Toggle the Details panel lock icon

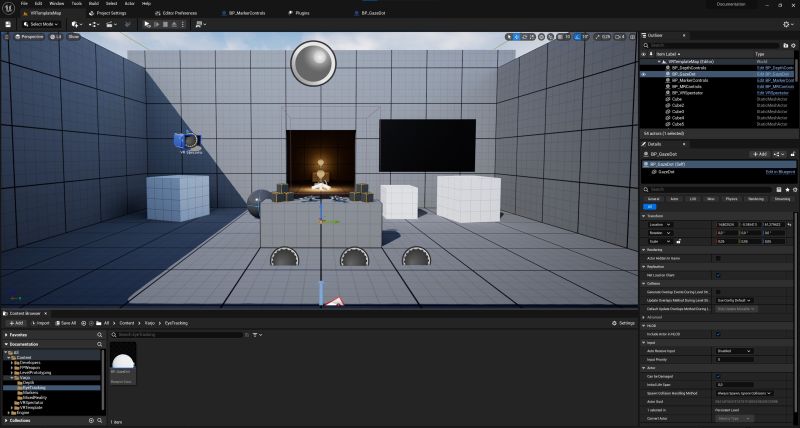pyautogui.click(x=792, y=154)
